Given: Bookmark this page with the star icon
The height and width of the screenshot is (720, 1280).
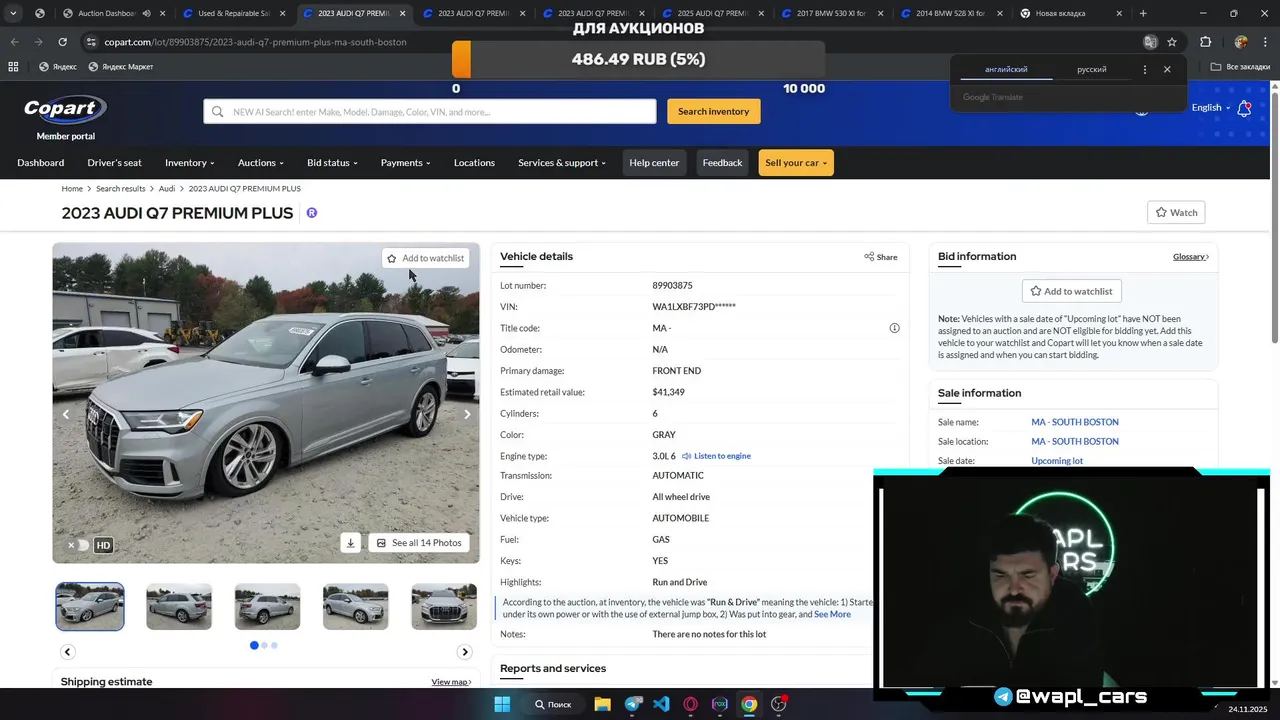Looking at the screenshot, I should point(1172,42).
